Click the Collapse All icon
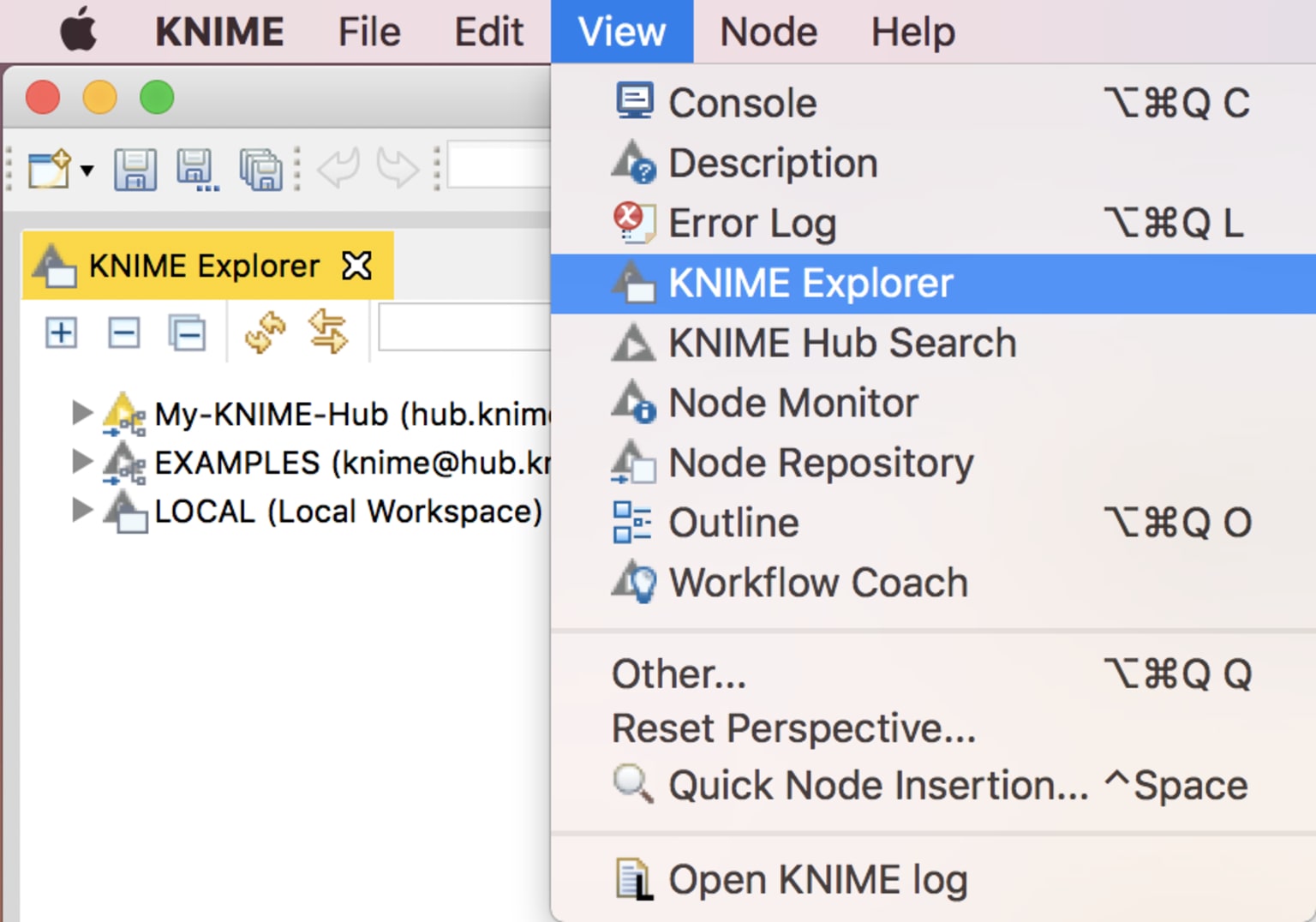The width and height of the screenshot is (1316, 922). coord(187,332)
